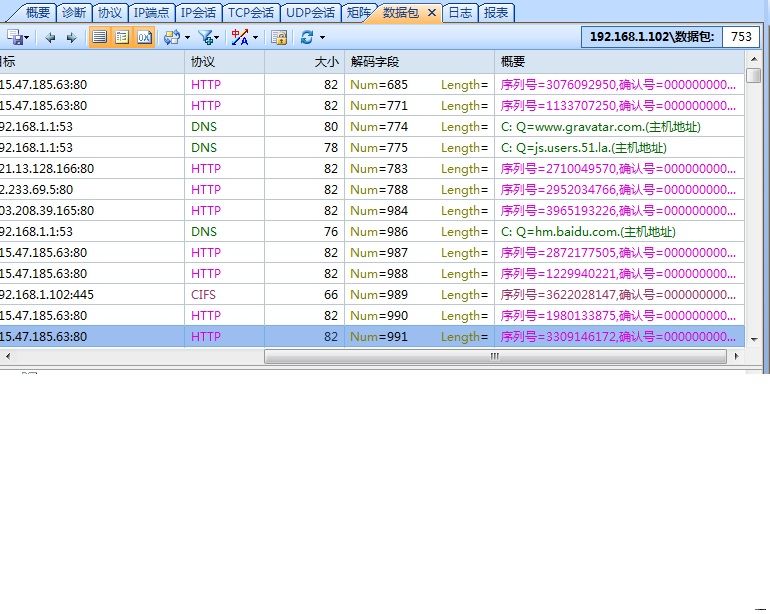
Task: Click the filter funnel icon
Action: pyautogui.click(x=205, y=37)
